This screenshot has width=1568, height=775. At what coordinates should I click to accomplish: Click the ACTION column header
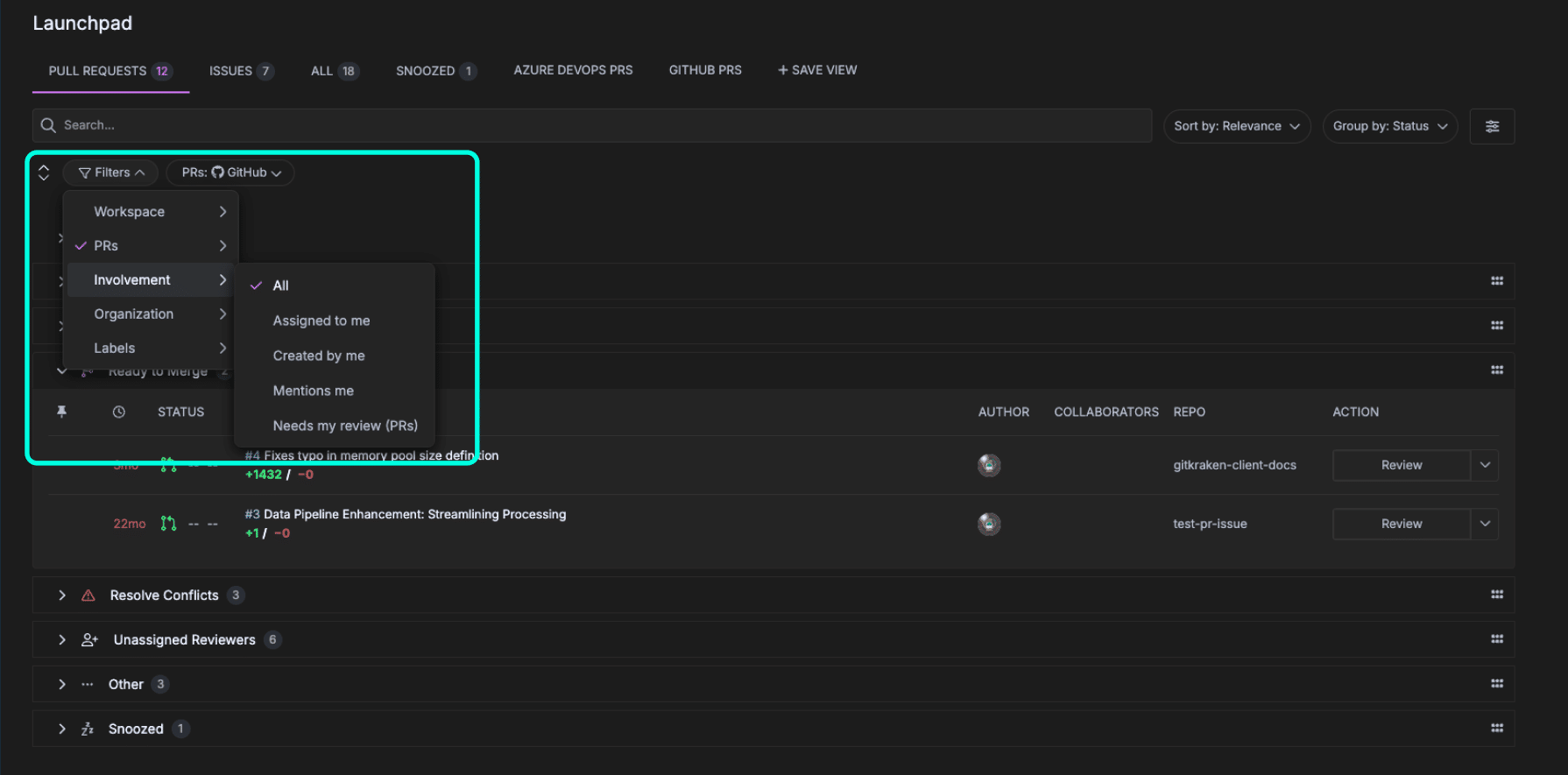click(1356, 412)
